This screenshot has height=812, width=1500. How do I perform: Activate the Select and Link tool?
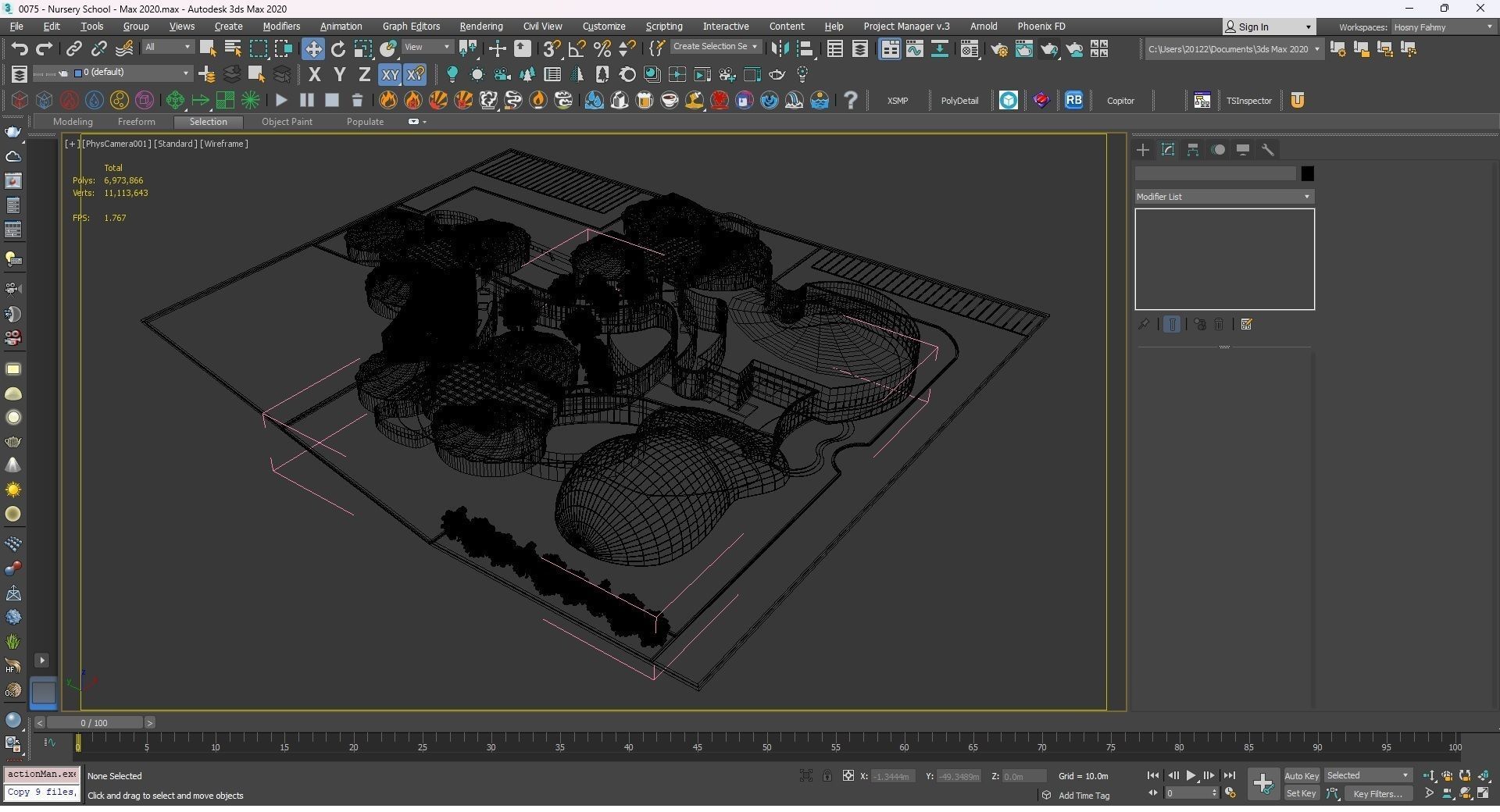(73, 49)
